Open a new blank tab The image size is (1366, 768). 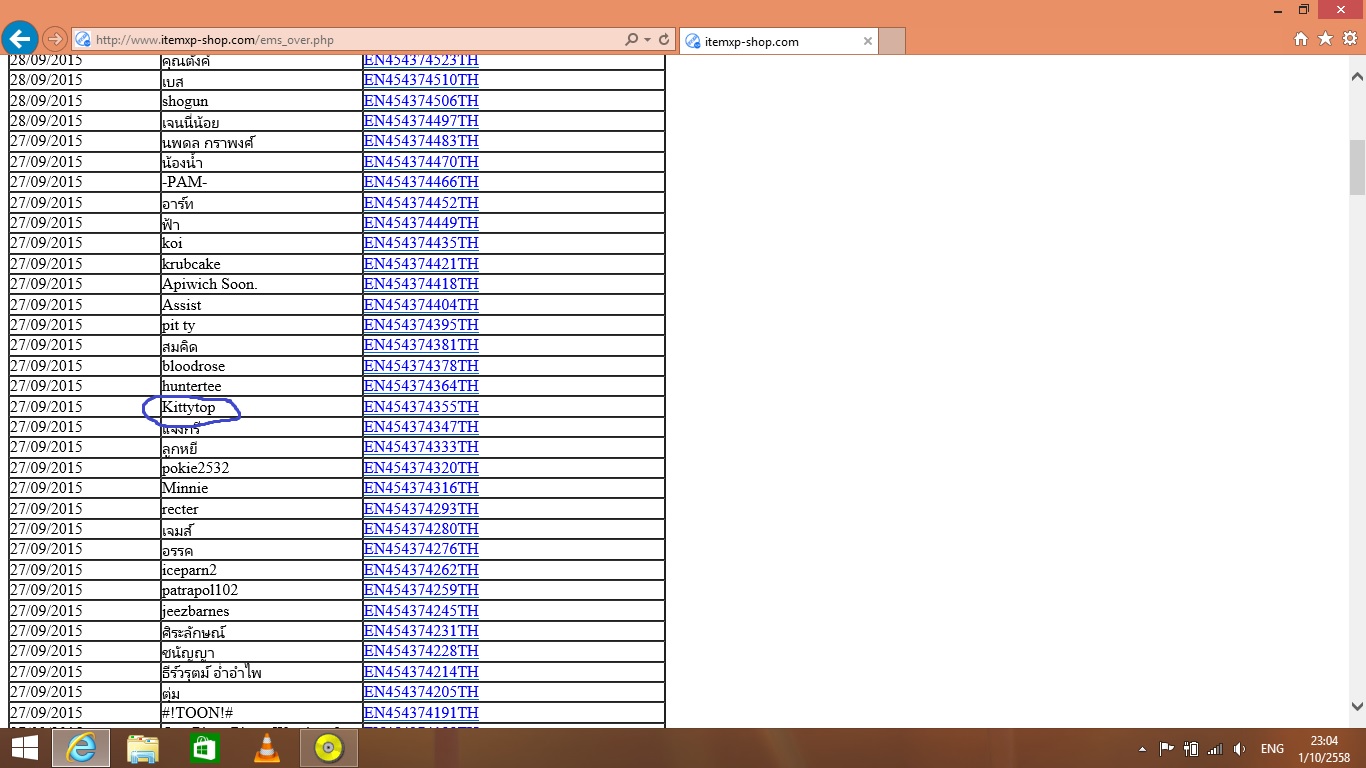[893, 41]
